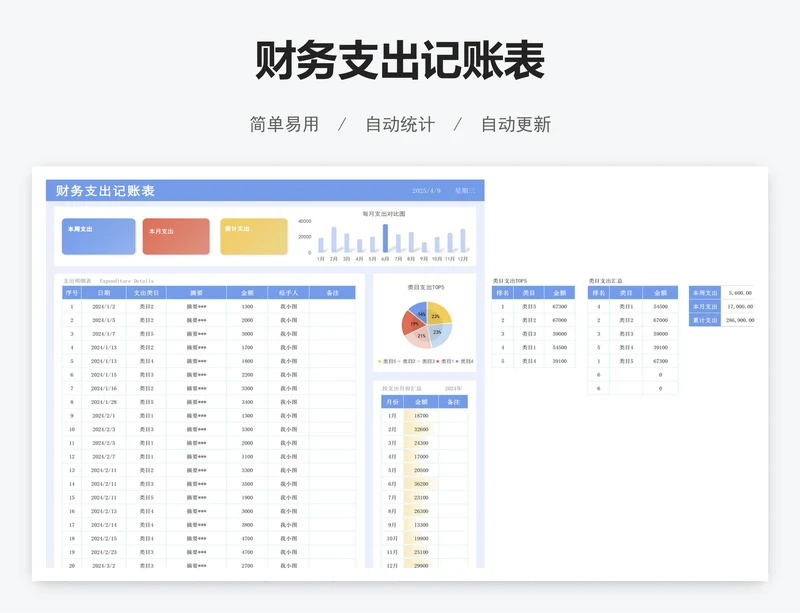800x613 pixels.
Task: Click the 自动更新 tagline text
Action: click(x=516, y=125)
